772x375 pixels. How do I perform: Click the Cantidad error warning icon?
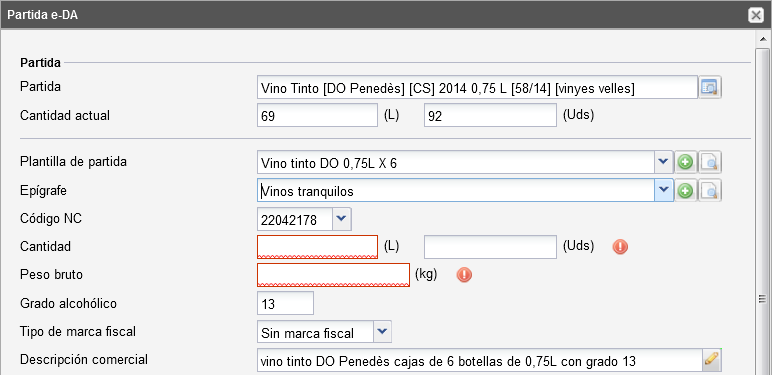pos(620,247)
